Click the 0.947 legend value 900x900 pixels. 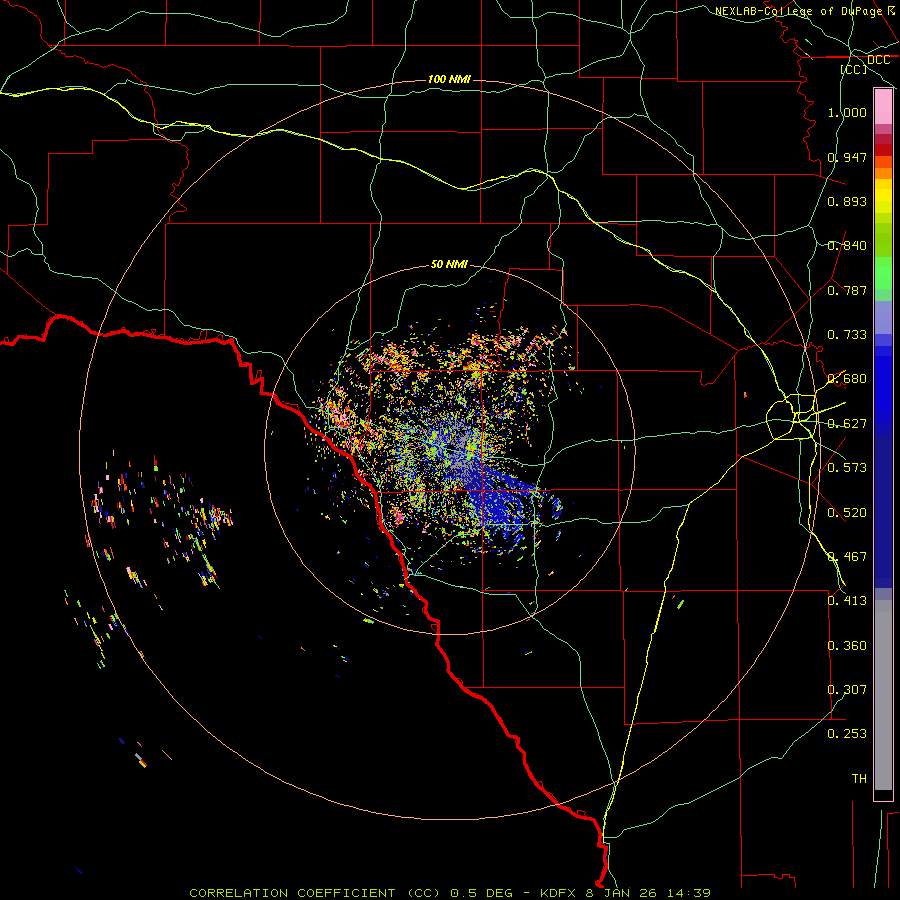point(847,157)
